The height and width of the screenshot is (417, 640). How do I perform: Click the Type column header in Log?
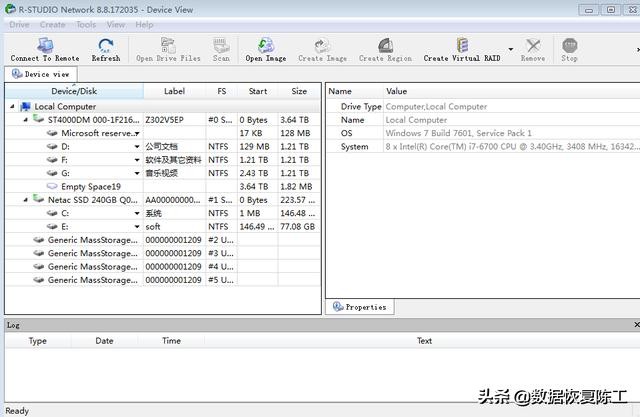[38, 341]
